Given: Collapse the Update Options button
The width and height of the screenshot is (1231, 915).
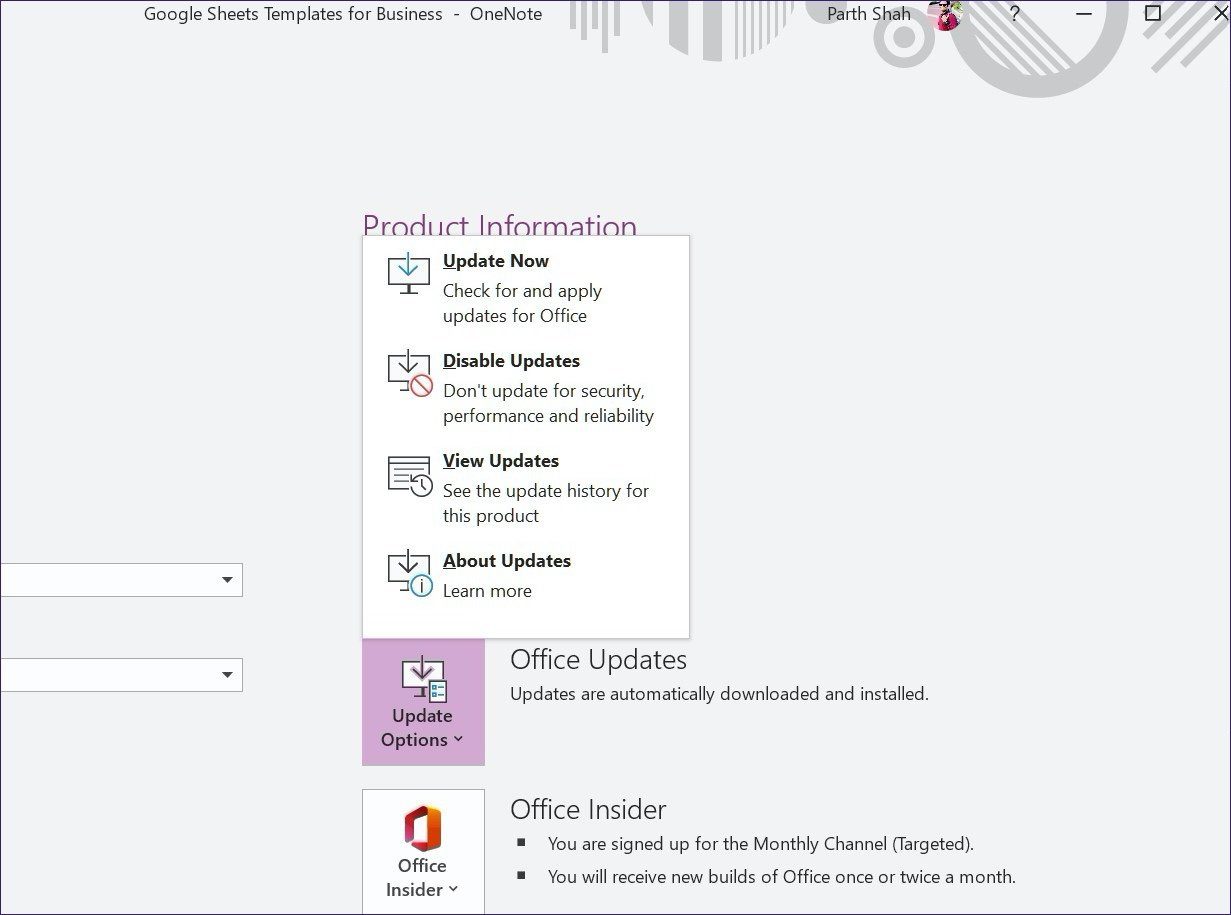Looking at the screenshot, I should click(x=423, y=702).
